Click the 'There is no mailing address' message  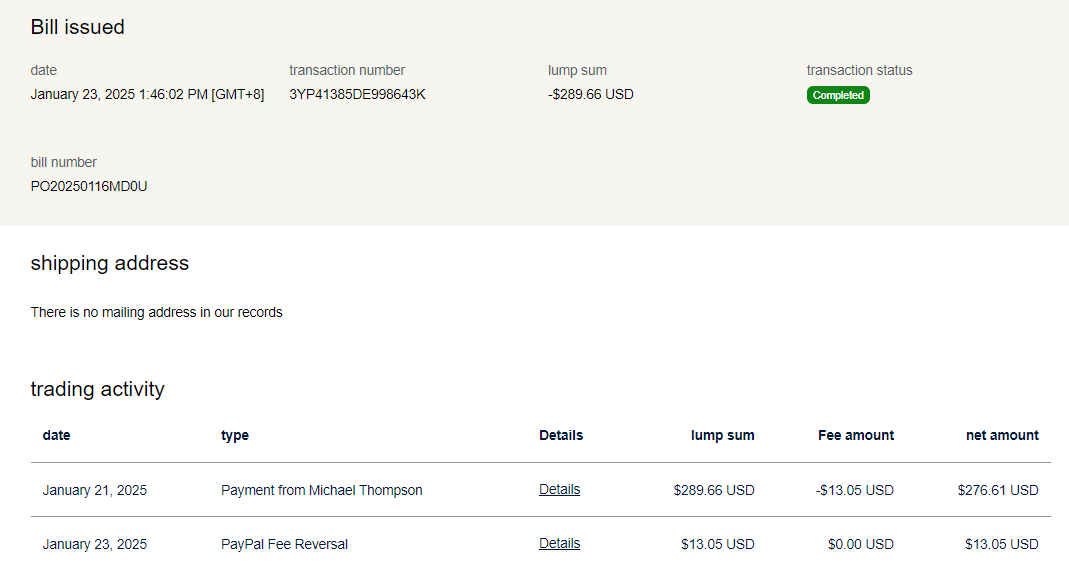[157, 312]
